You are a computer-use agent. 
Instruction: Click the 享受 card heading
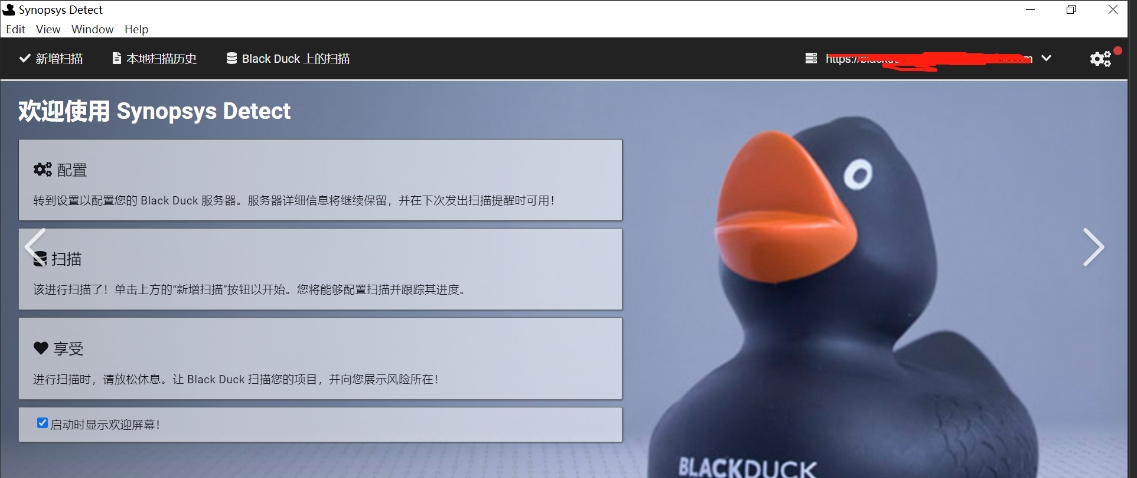coord(69,348)
